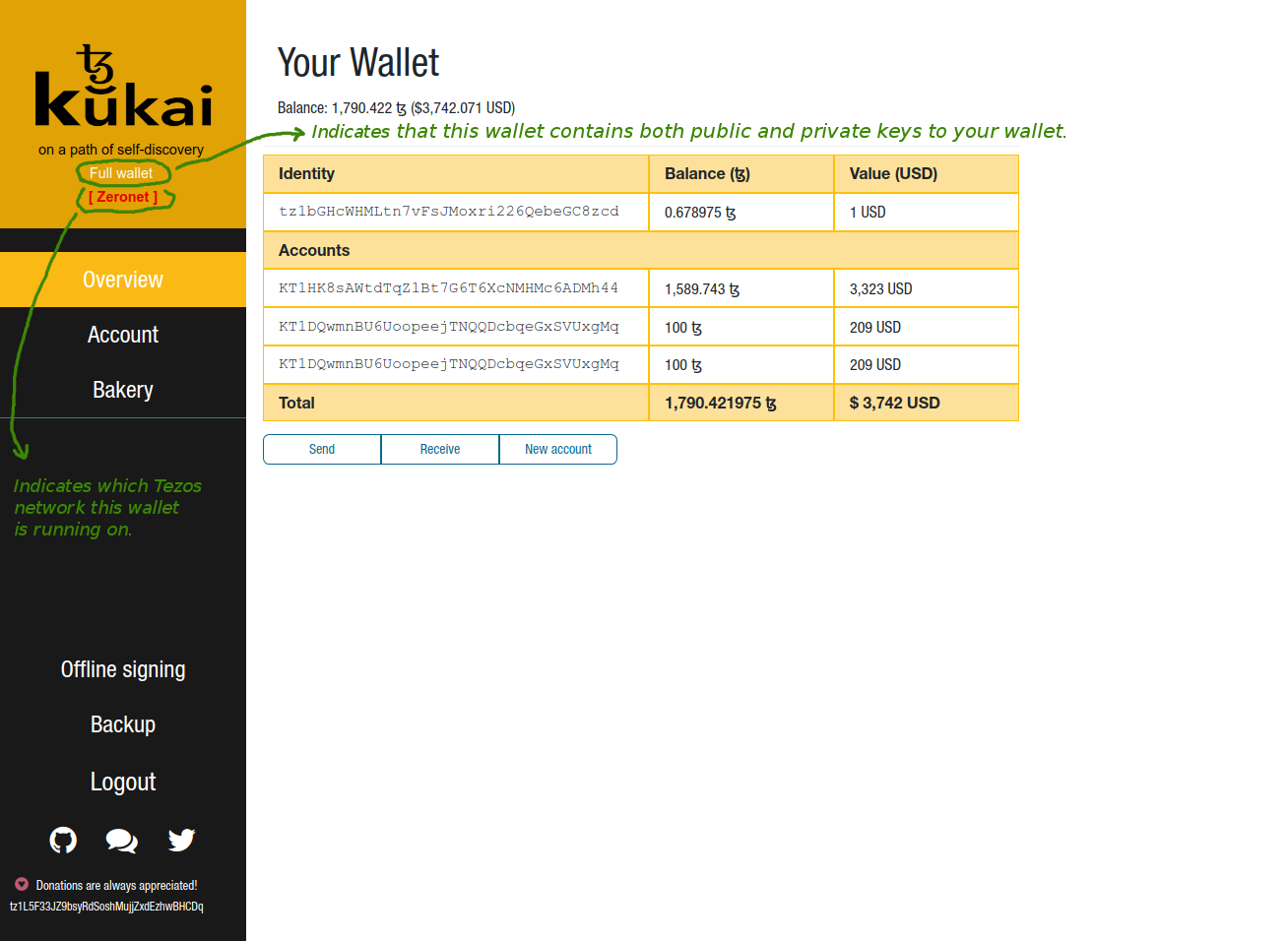1288x941 pixels.
Task: Click the Zeronet network label
Action: pos(123,197)
